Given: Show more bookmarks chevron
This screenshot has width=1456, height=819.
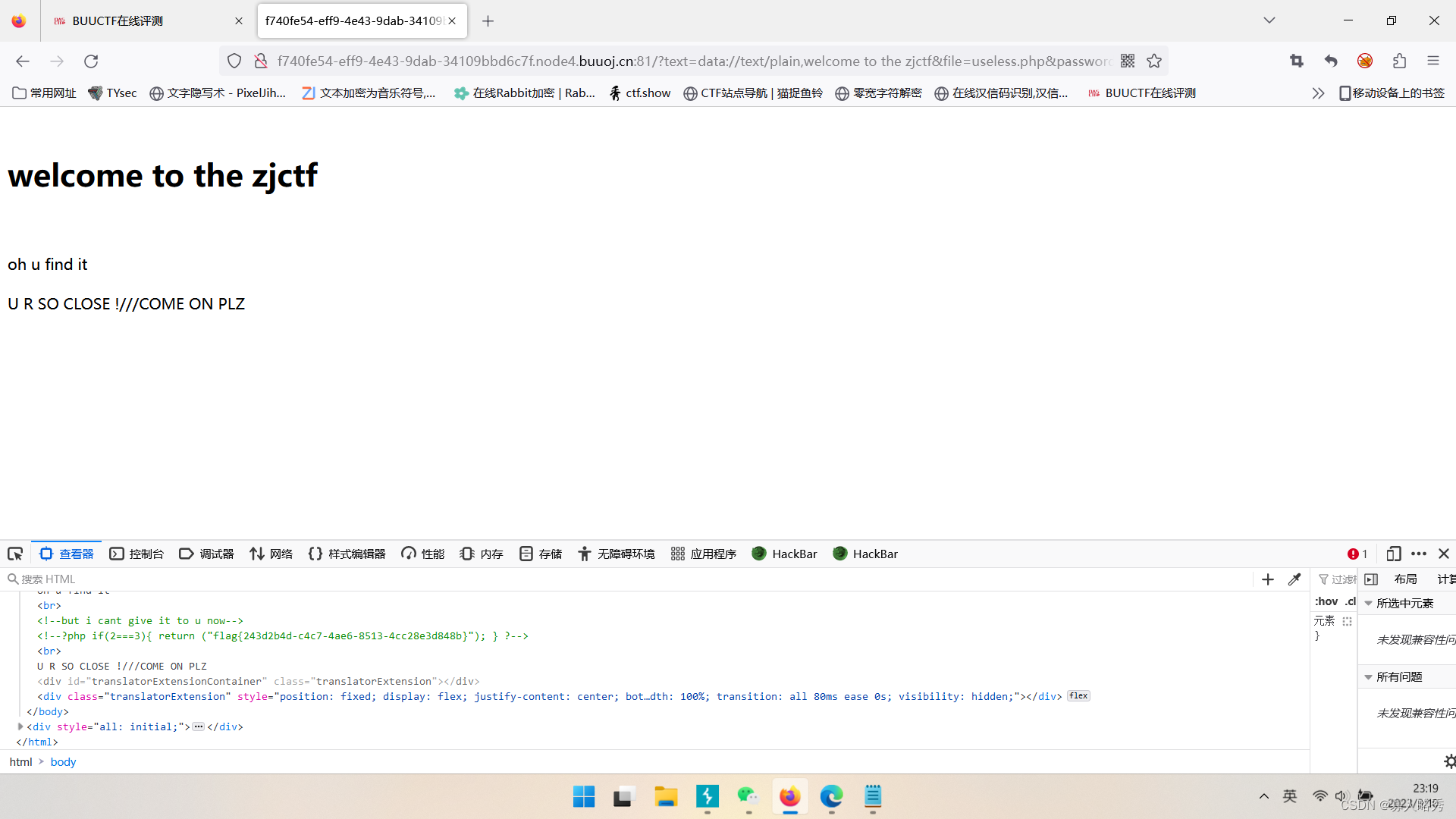Looking at the screenshot, I should pyautogui.click(x=1318, y=93).
